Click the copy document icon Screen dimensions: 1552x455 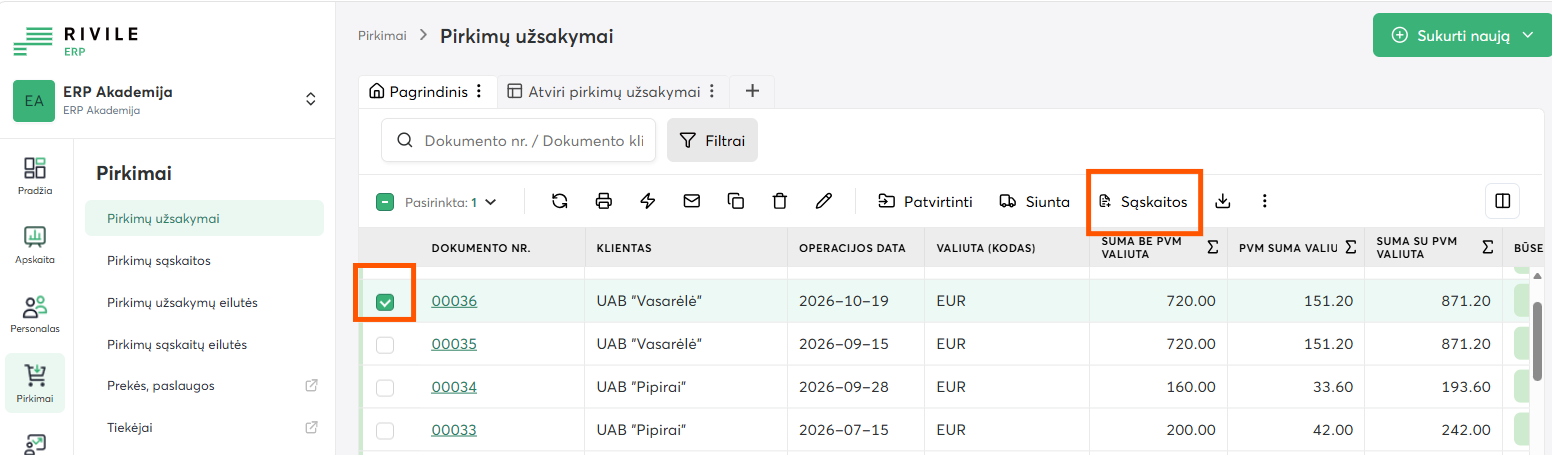pos(736,201)
